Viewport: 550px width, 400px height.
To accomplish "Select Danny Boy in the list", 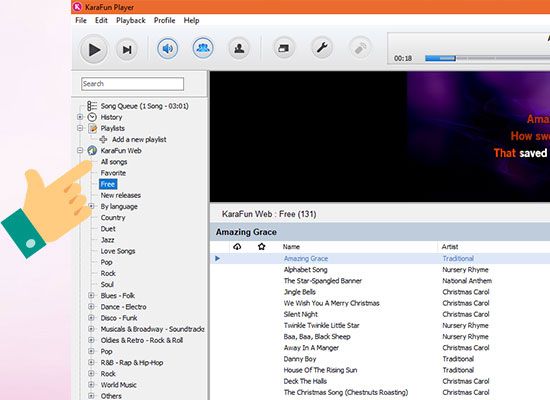I will tap(300, 359).
